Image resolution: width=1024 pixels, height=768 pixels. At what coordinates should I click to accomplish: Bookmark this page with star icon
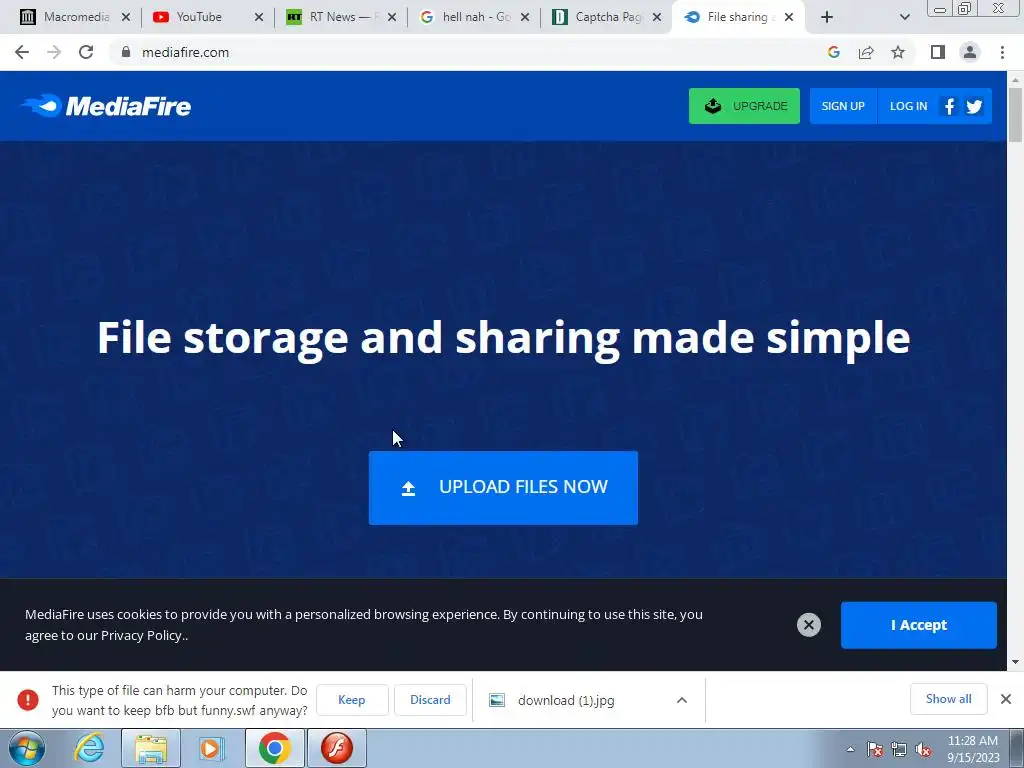coord(898,52)
